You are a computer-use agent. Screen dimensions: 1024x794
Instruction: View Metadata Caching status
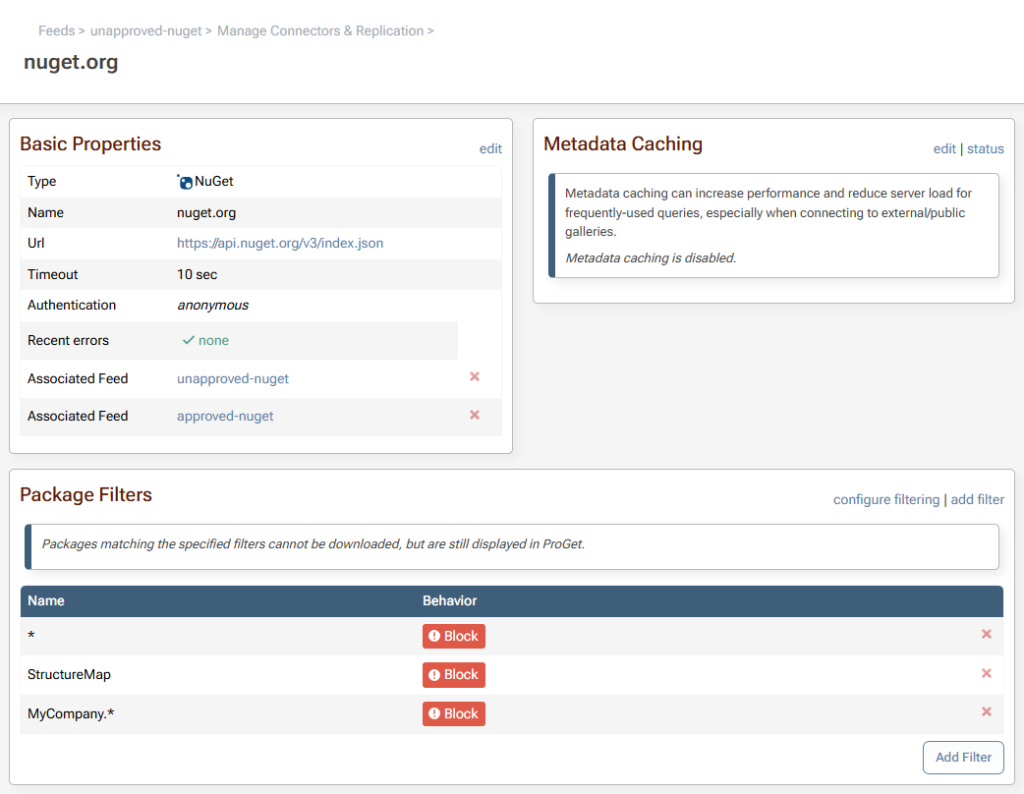click(x=985, y=149)
